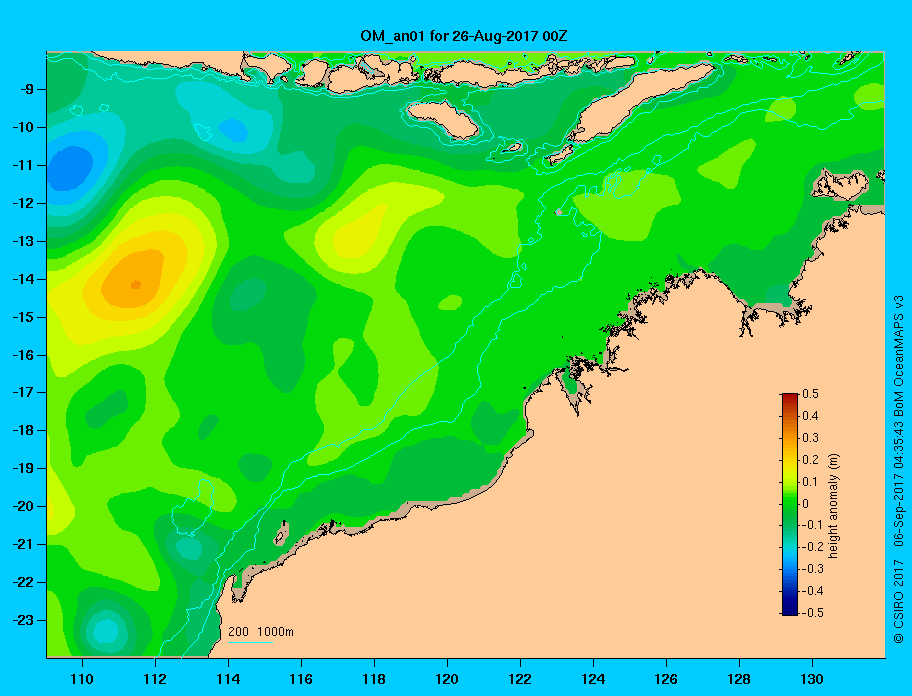Click the CSIRO BoM OceanMAPS copyright text
The width and height of the screenshot is (912, 696).
click(899, 467)
